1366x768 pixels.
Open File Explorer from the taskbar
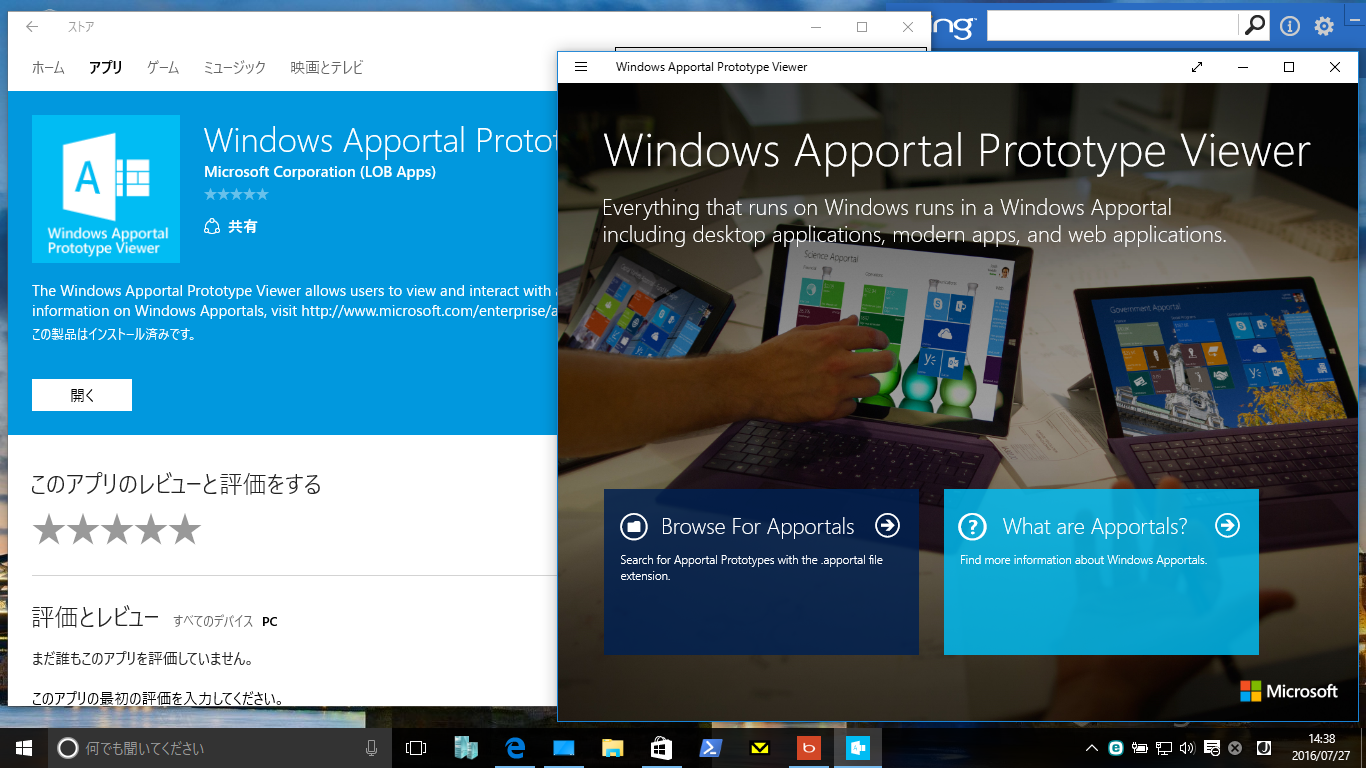612,748
